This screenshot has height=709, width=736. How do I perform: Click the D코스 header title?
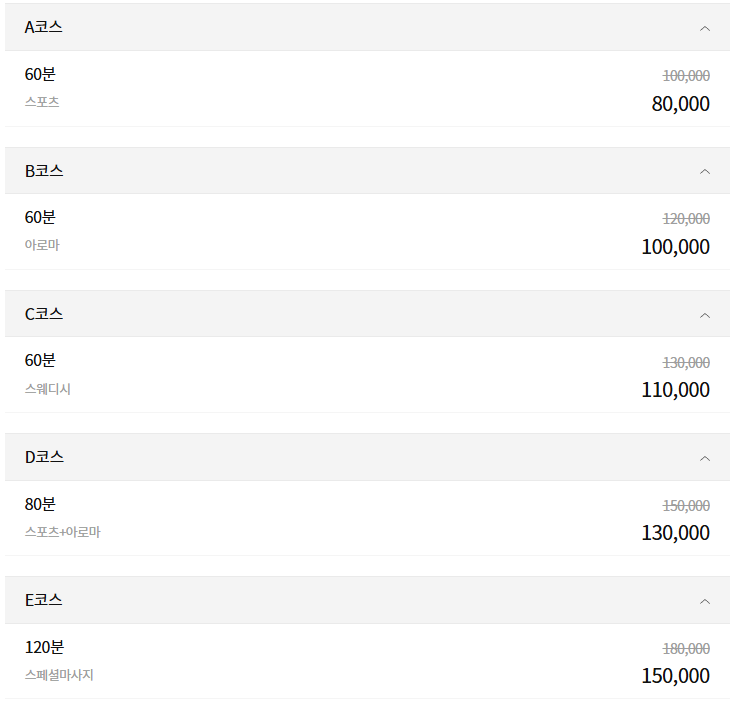point(44,457)
